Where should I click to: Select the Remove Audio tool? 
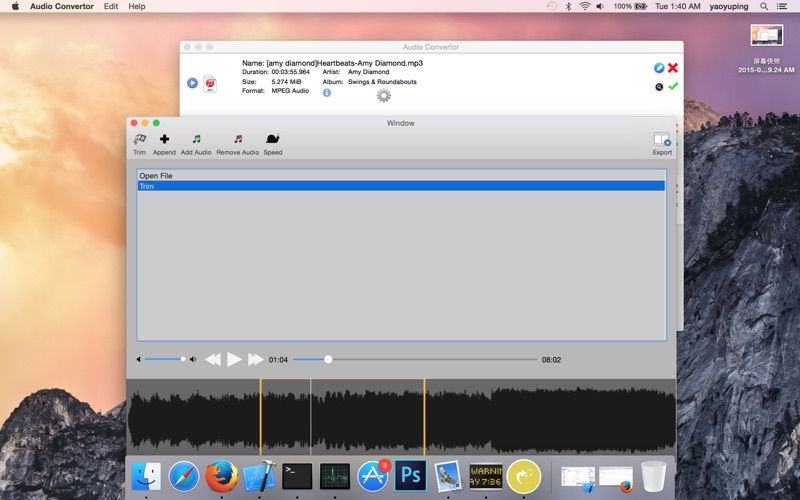coord(237,144)
